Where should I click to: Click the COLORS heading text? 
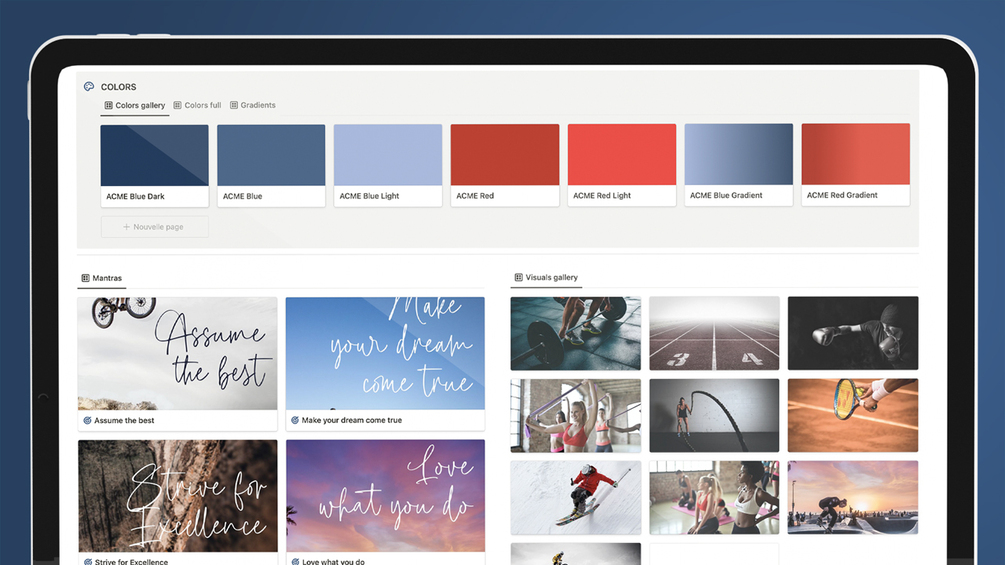(119, 87)
